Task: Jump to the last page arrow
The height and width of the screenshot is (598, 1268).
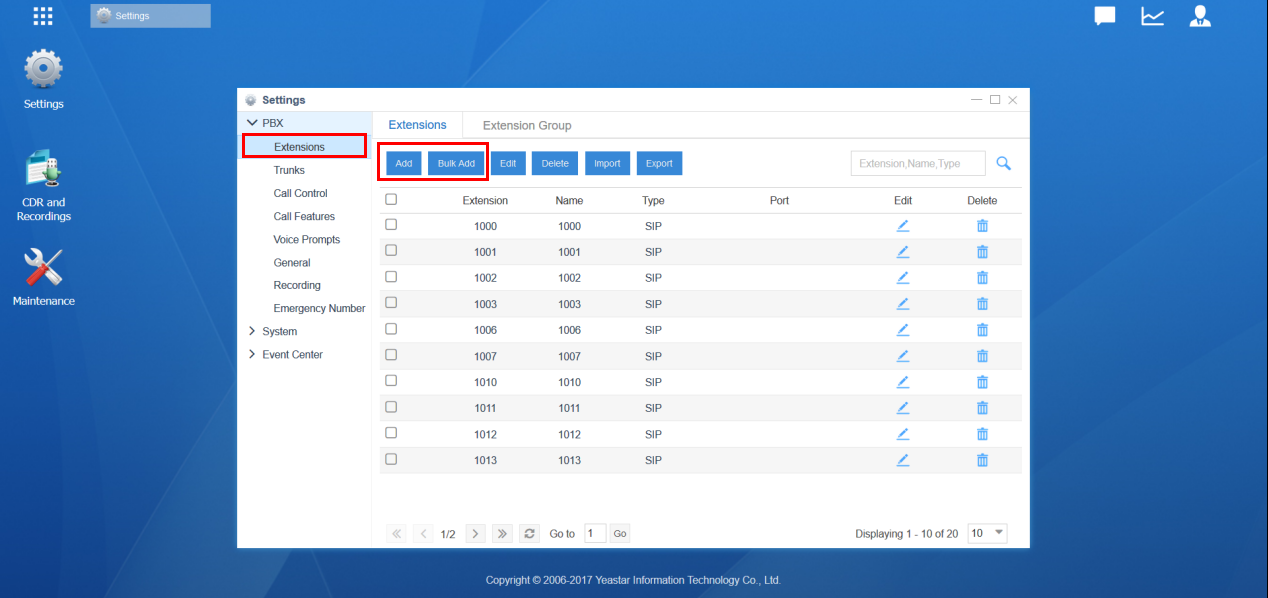Action: point(503,534)
